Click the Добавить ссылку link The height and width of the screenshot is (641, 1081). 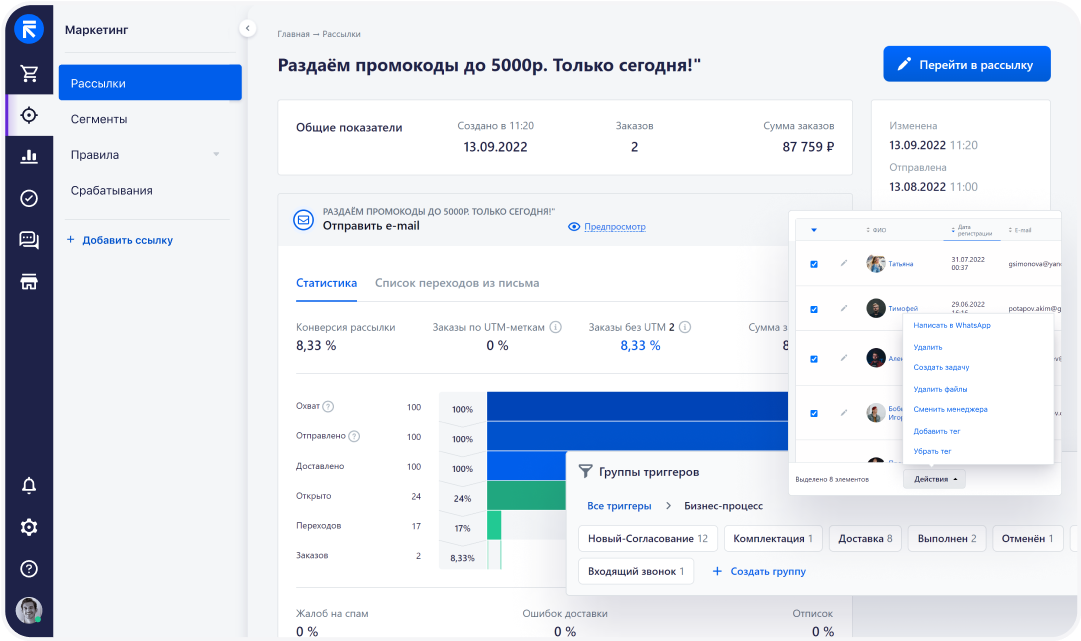[x=128, y=240]
